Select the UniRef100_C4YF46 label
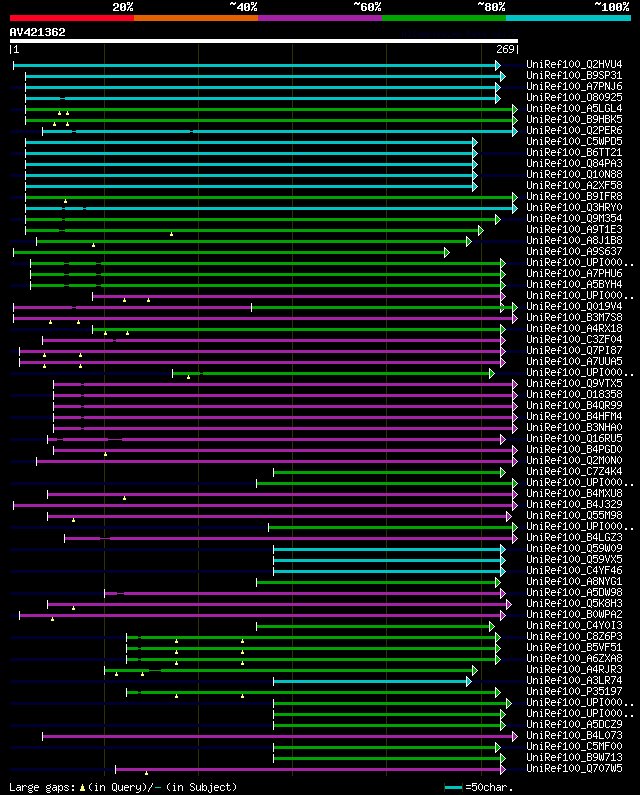This screenshot has height=795, width=640. point(574,570)
